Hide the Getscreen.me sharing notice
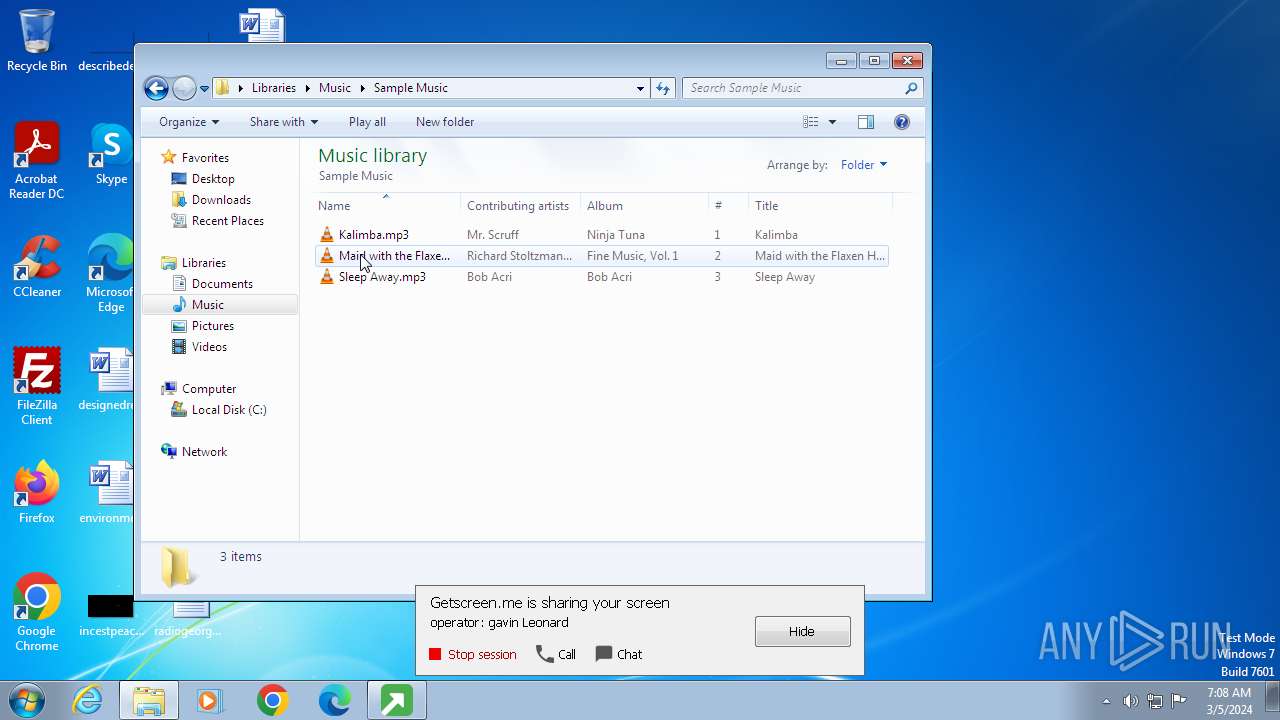 tap(802, 632)
